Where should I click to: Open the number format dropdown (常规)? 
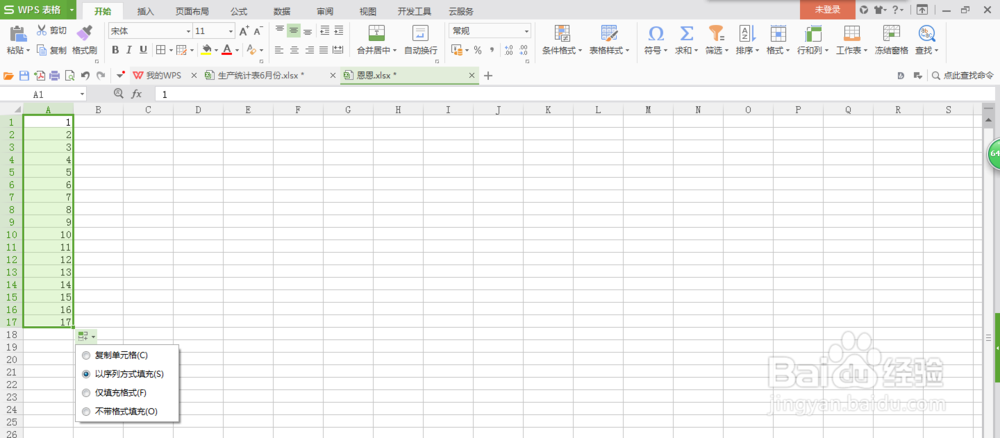pos(527,31)
